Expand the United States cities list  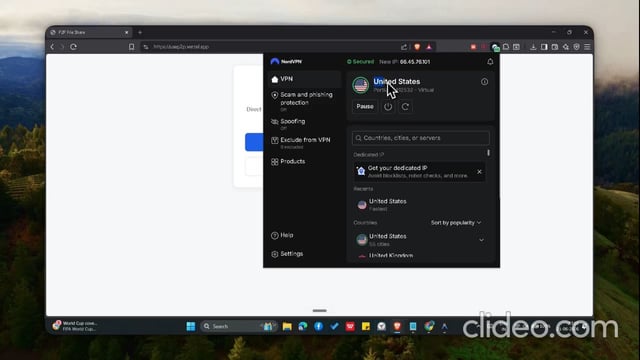(x=481, y=240)
